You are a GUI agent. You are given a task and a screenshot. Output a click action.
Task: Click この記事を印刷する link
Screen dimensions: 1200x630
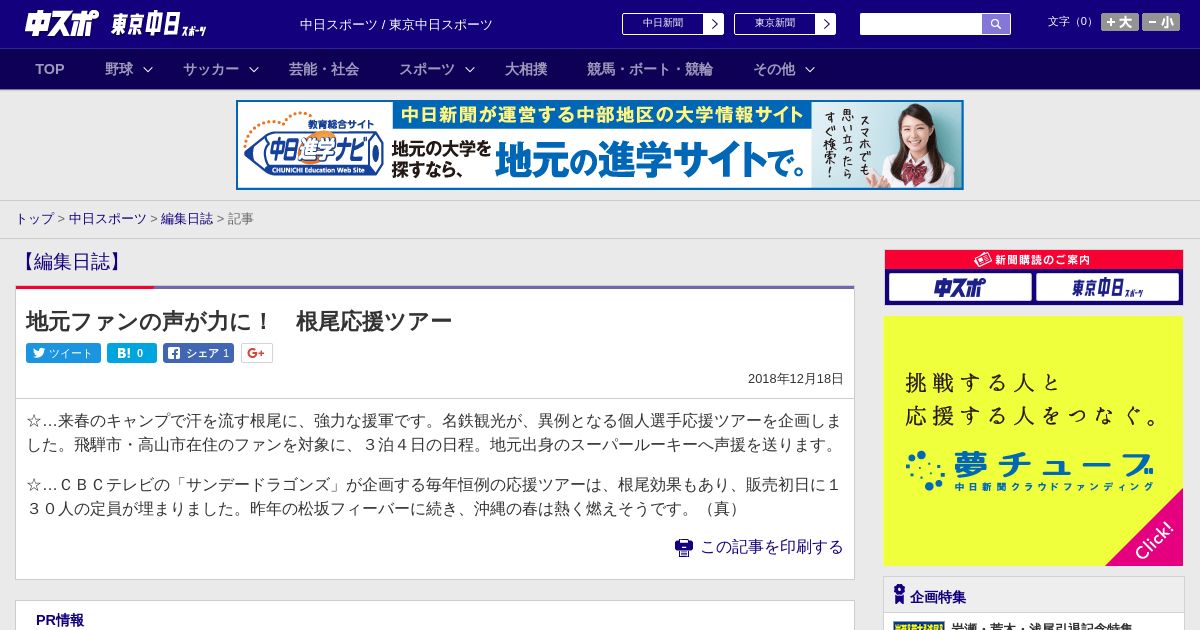(772, 547)
